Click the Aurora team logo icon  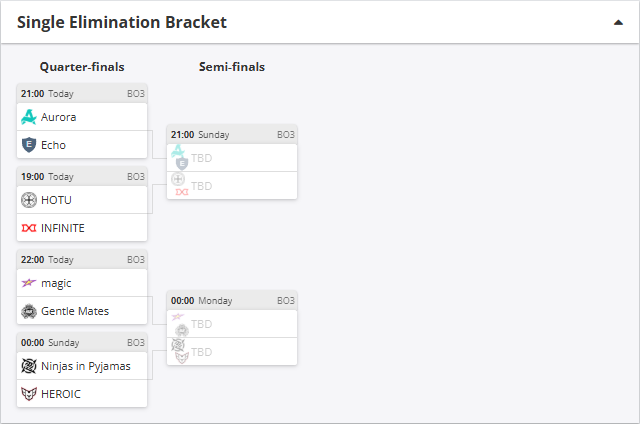click(29, 117)
